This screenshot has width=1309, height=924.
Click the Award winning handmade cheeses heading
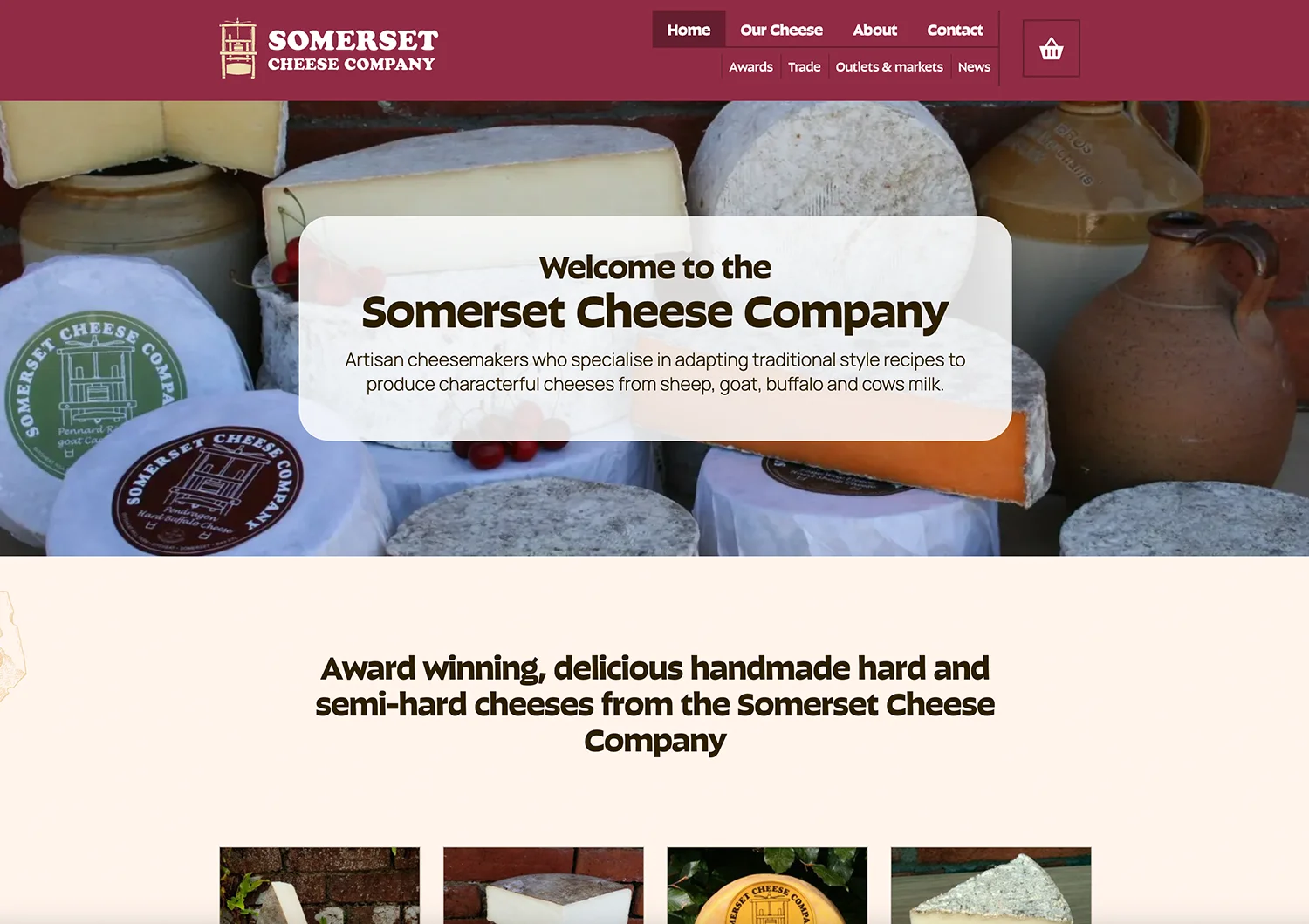point(654,704)
